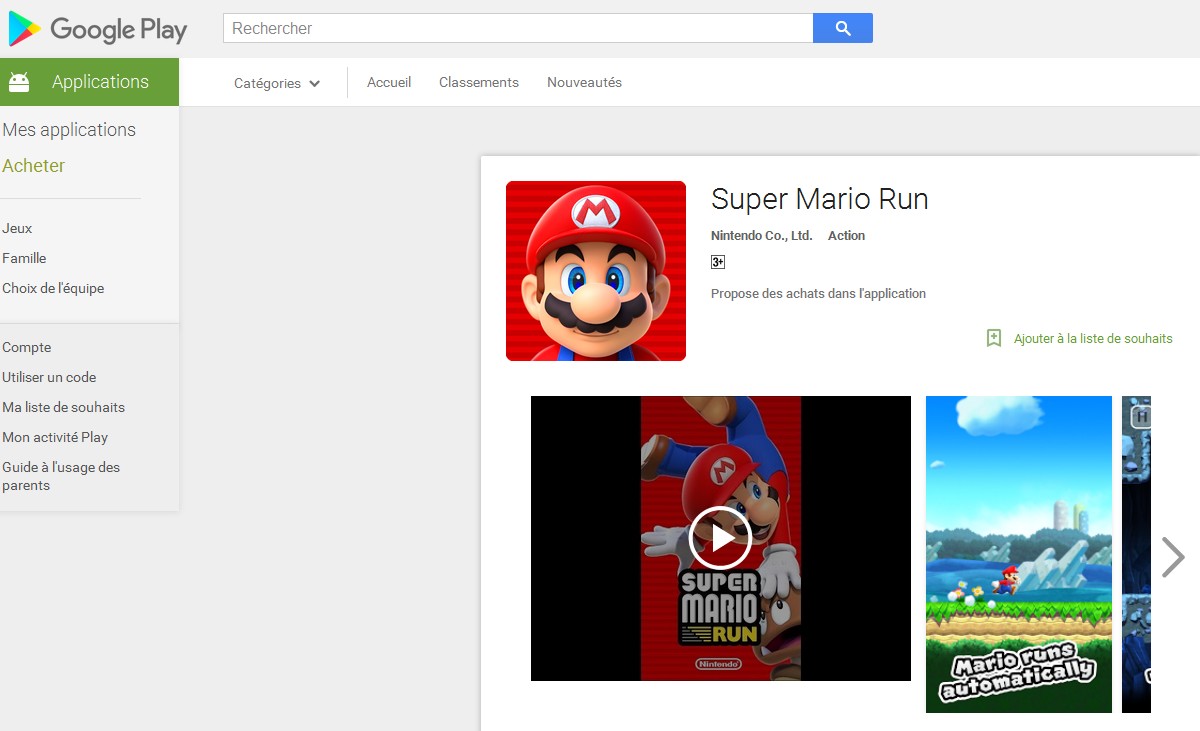Expand the categories chevron arrow
The height and width of the screenshot is (731, 1200).
coord(314,85)
